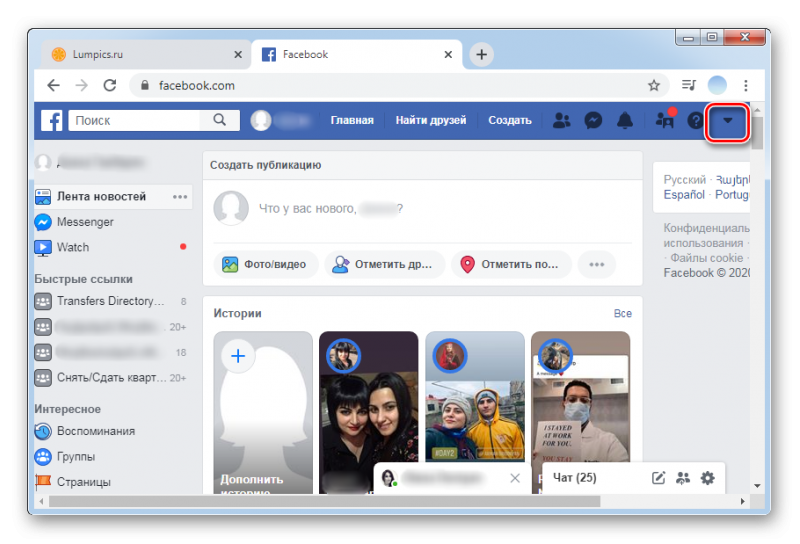Click the vertical scrollbar down arrow

point(757,486)
